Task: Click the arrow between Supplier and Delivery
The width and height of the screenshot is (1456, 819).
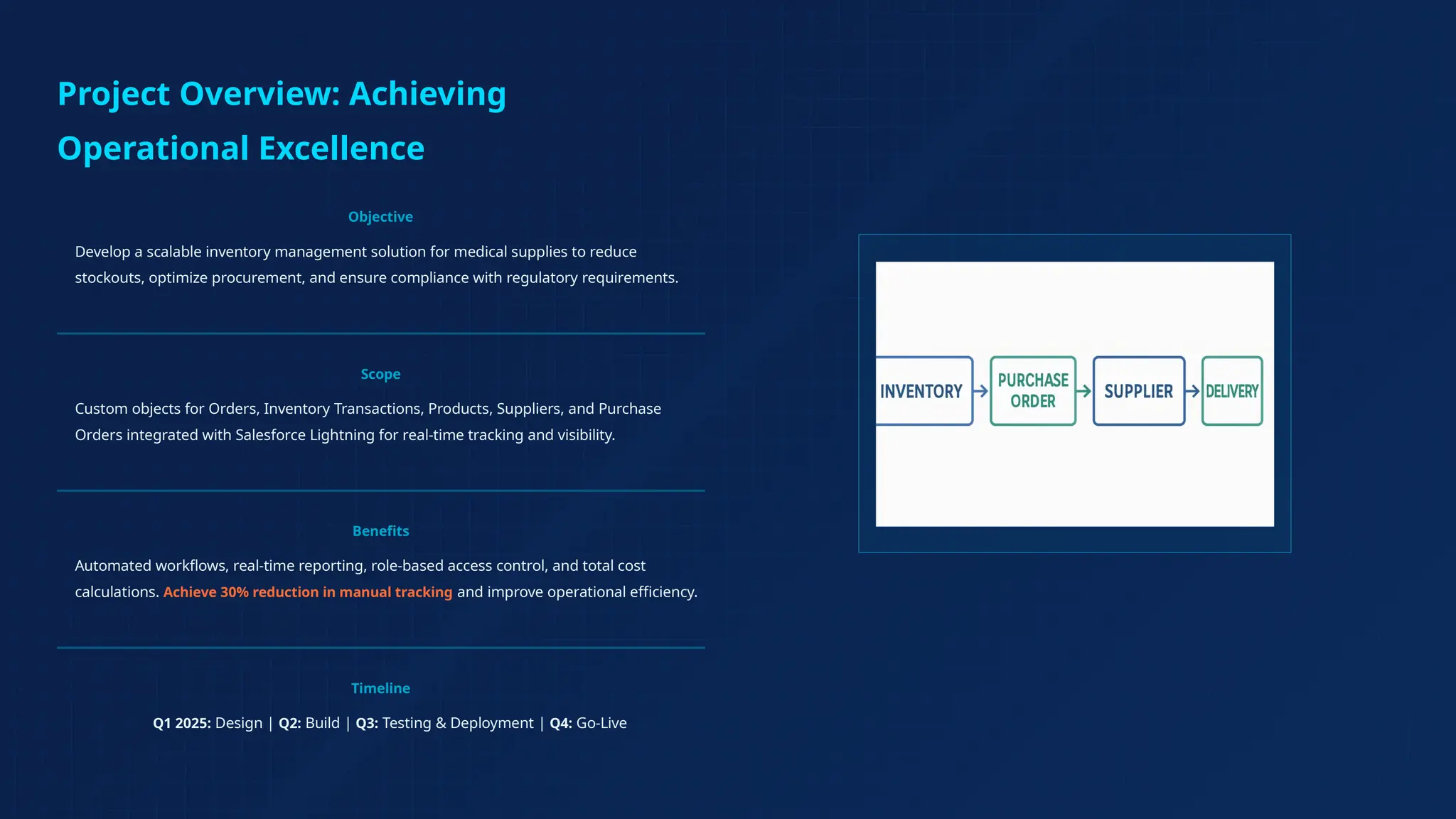Action: coord(1193,391)
